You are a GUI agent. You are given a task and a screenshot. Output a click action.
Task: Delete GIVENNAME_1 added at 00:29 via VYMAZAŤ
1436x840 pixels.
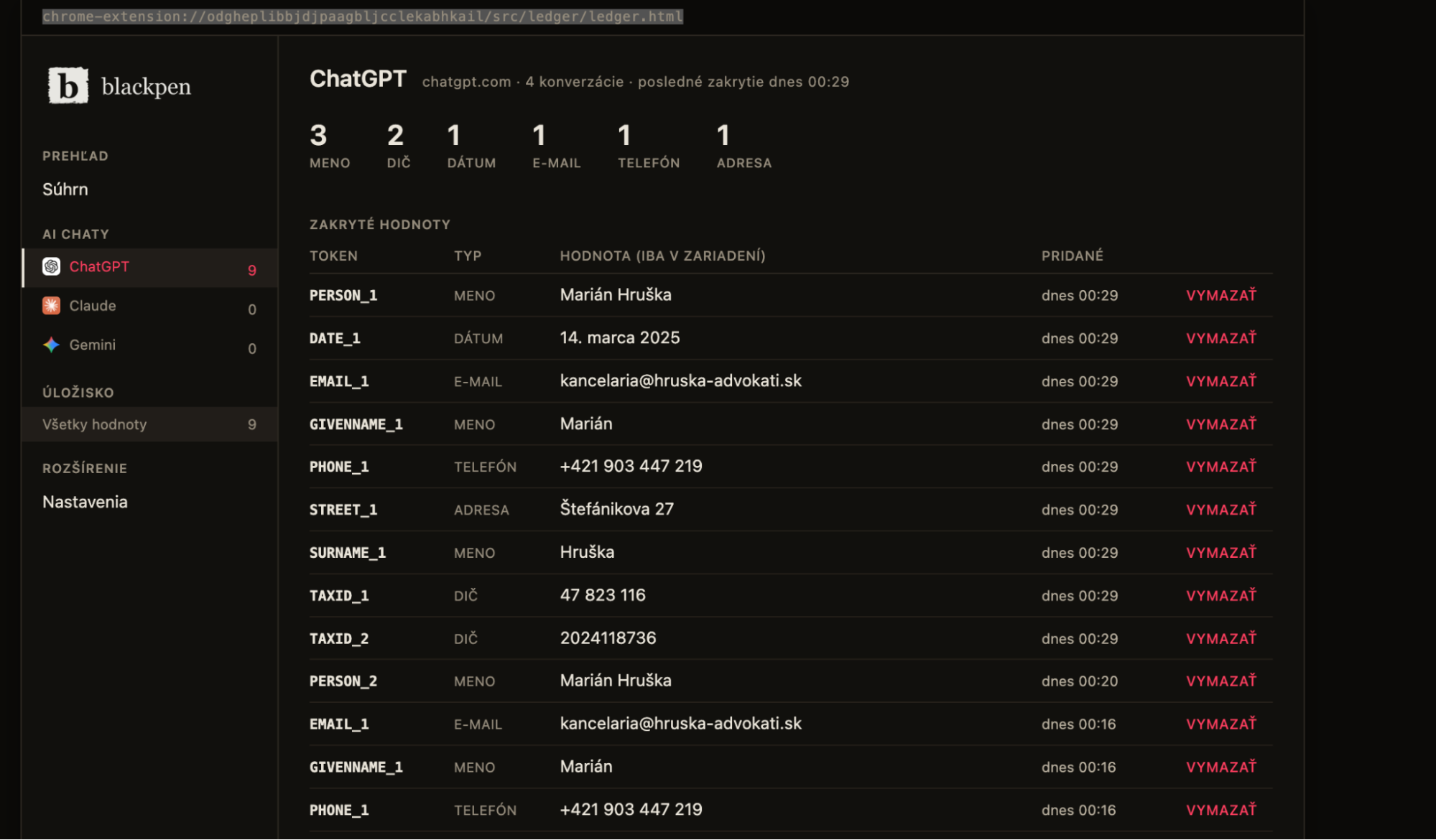[x=1221, y=424]
